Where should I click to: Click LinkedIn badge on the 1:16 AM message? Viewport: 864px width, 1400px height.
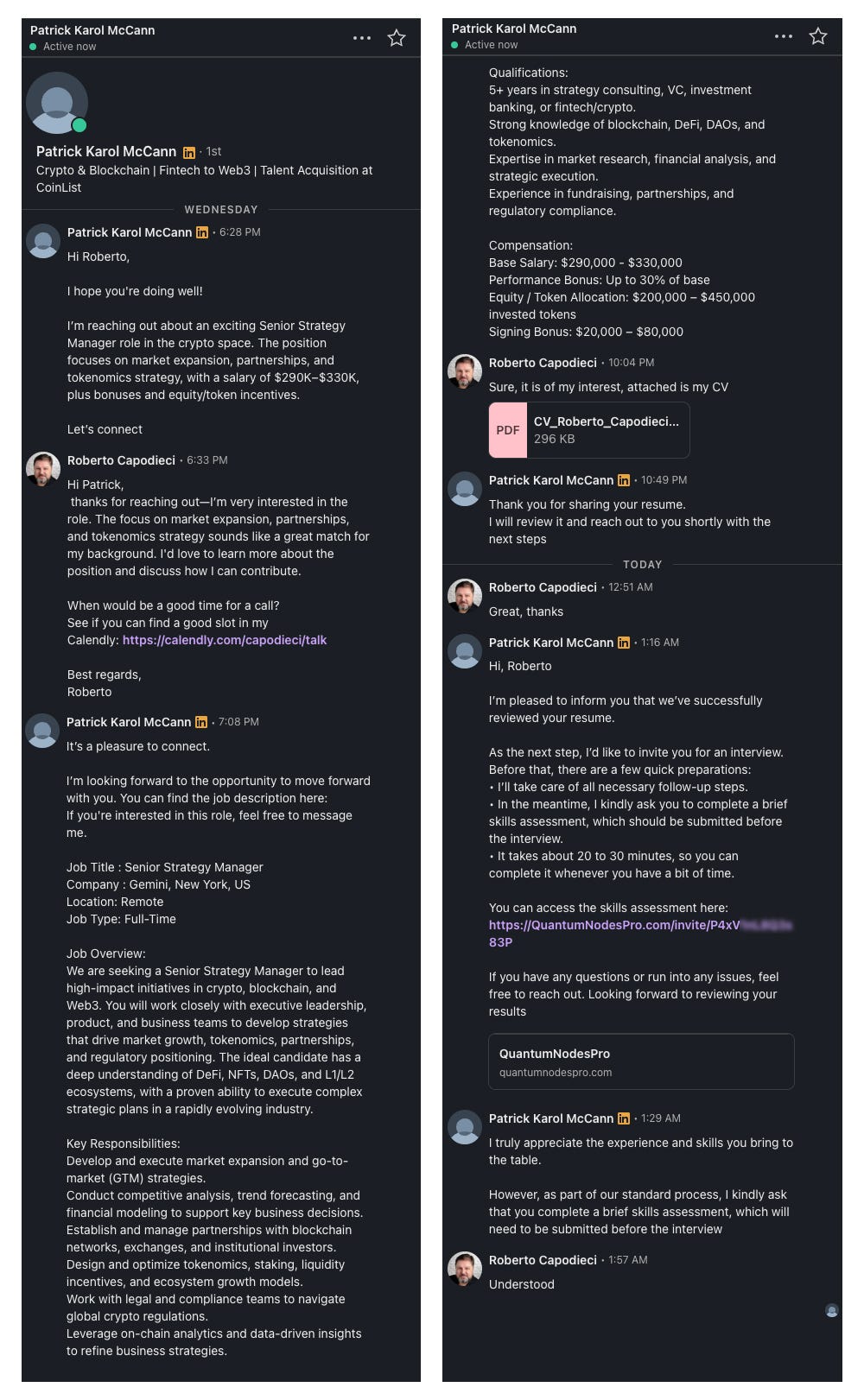coord(624,643)
